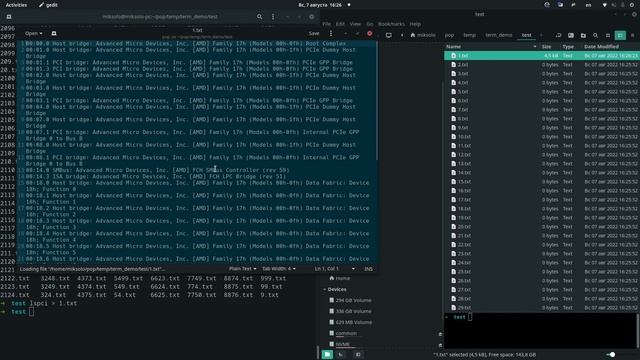Select the 29.txt file row
Screen dimensions: 640x360
[542, 307]
